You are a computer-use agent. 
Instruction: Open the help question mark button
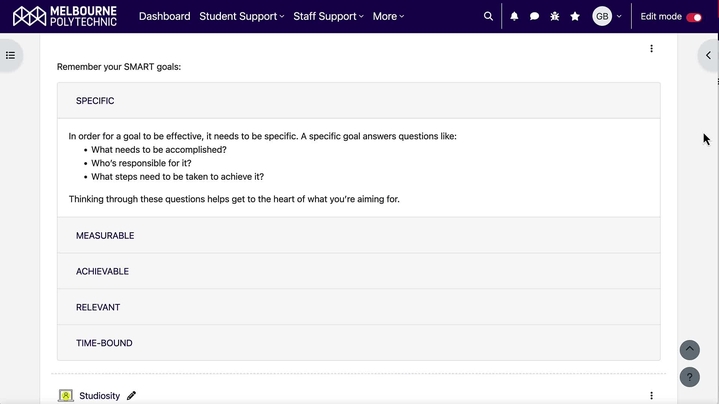point(689,377)
